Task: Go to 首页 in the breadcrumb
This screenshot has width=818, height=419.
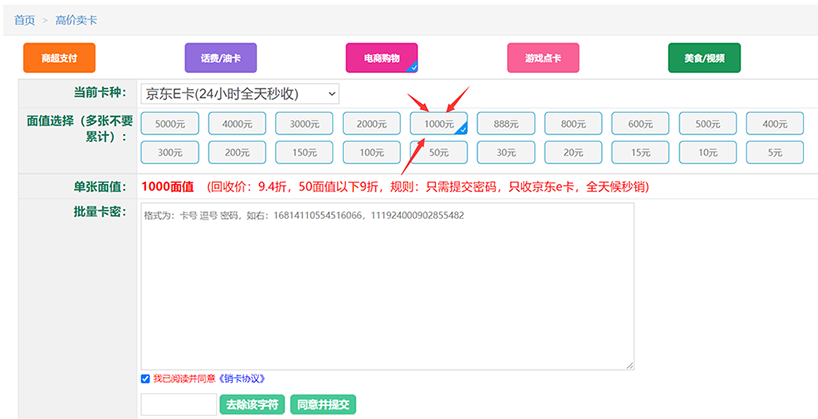Action: pos(24,20)
